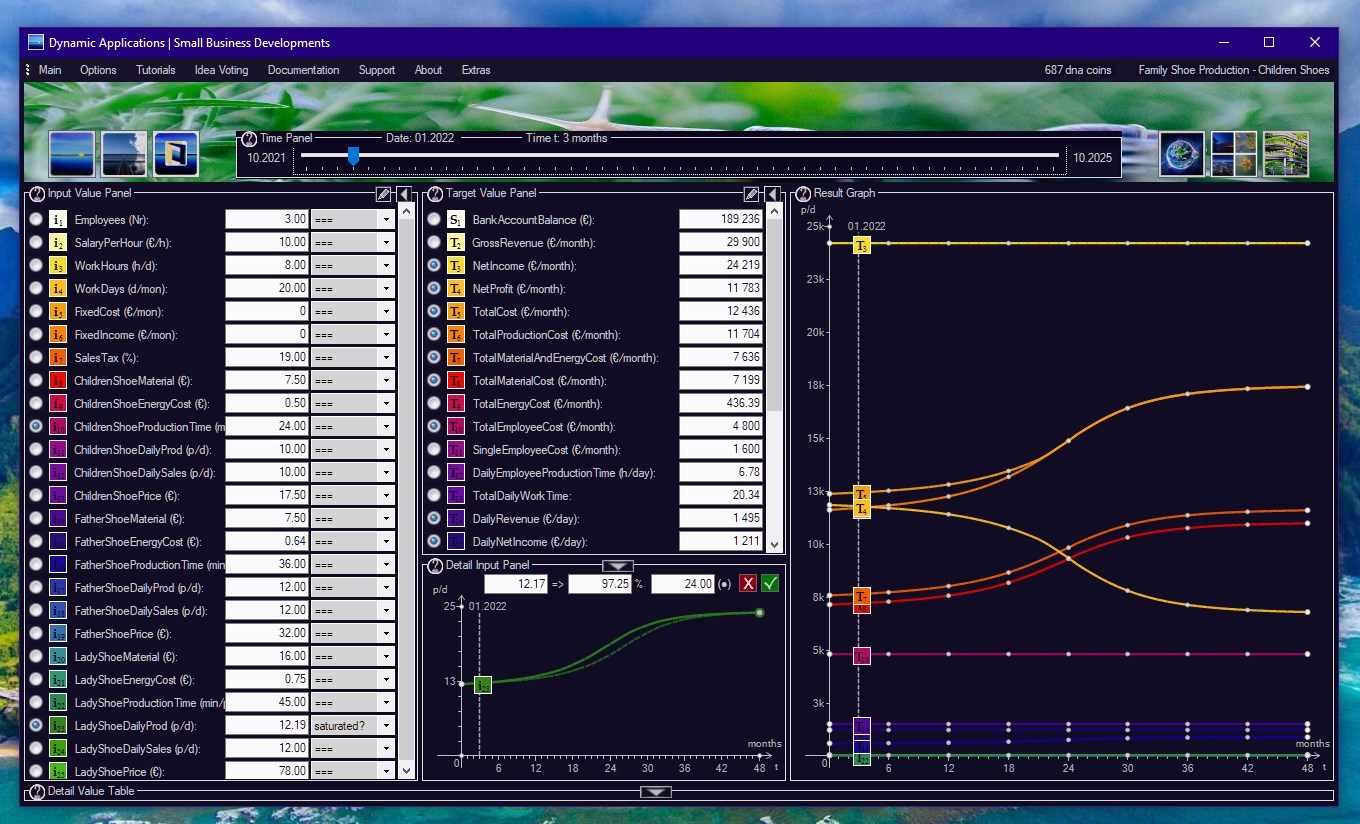Open the Idea Voting menu
1360x824 pixels.
[x=221, y=70]
